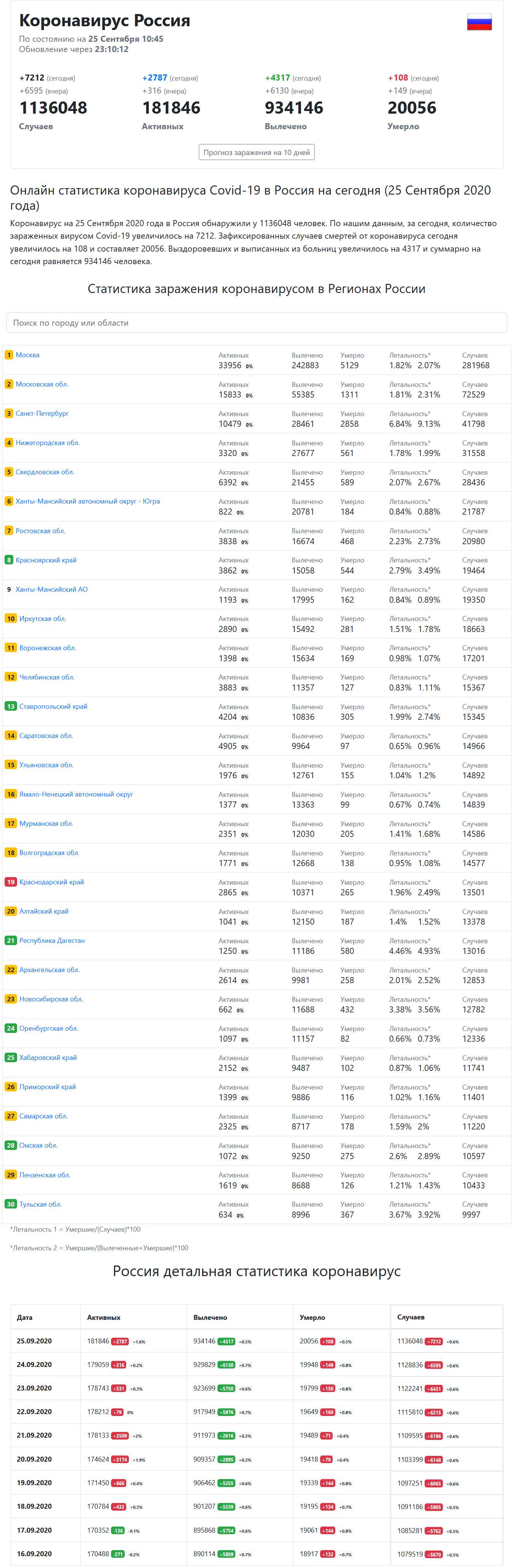Open the Тульская обл. region link
This screenshot has height=1568, width=514.
(x=40, y=1204)
